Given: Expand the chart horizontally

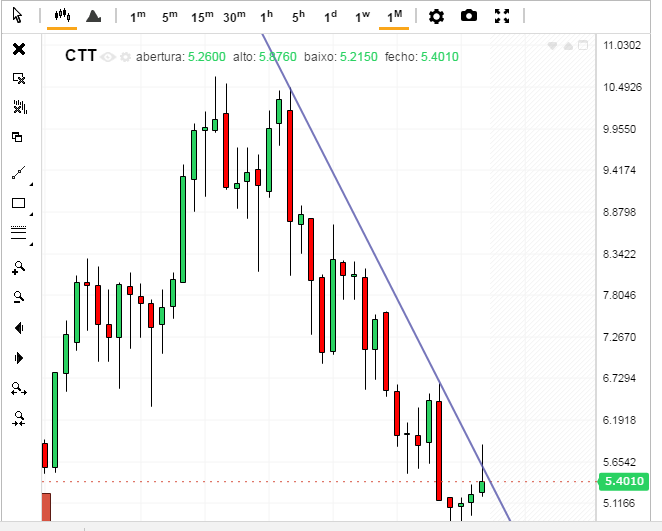Looking at the screenshot, I should coord(19,389).
